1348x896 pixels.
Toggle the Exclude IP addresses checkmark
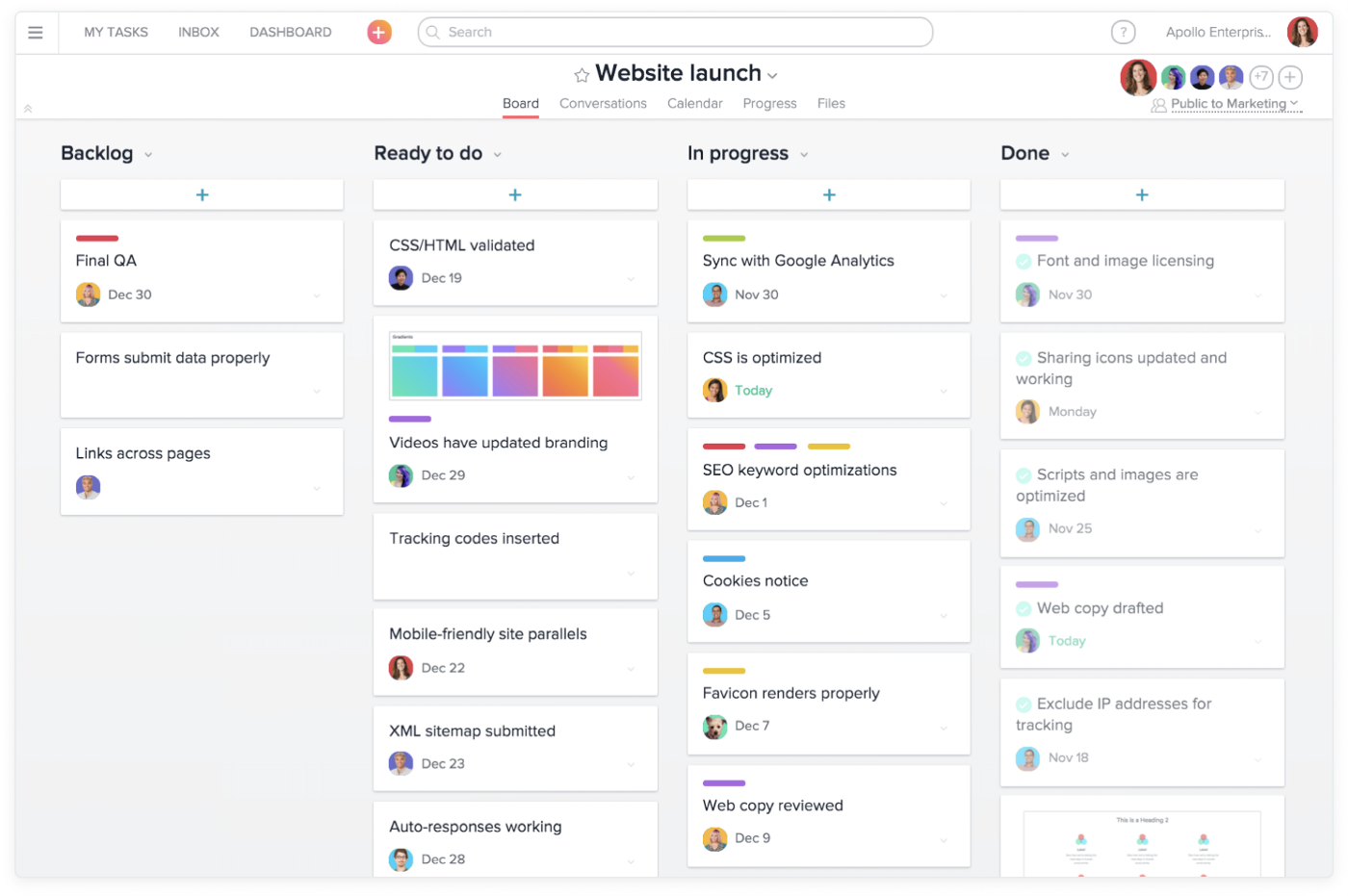(x=1024, y=704)
